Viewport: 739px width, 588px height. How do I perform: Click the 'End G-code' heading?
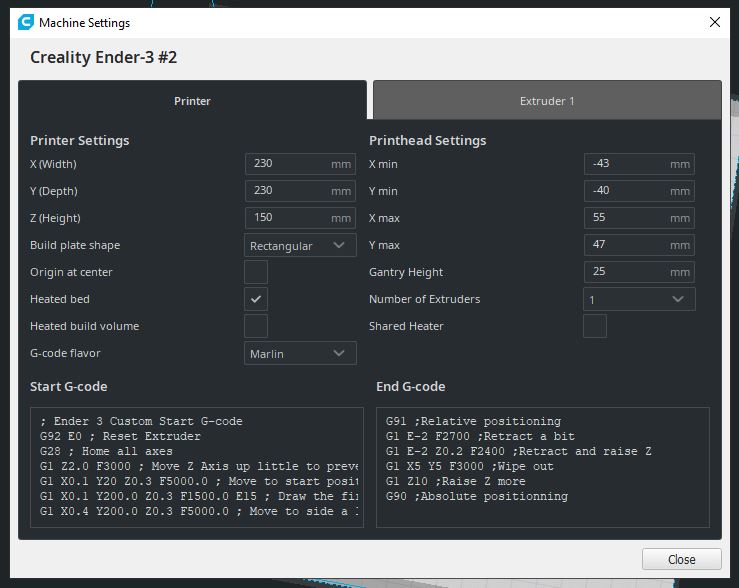411,386
